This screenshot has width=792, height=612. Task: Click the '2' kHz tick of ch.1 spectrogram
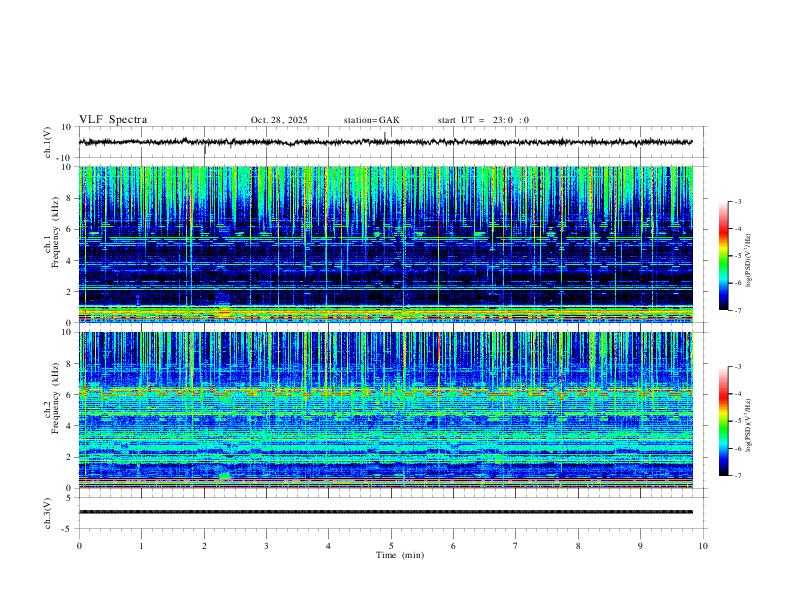[x=69, y=291]
